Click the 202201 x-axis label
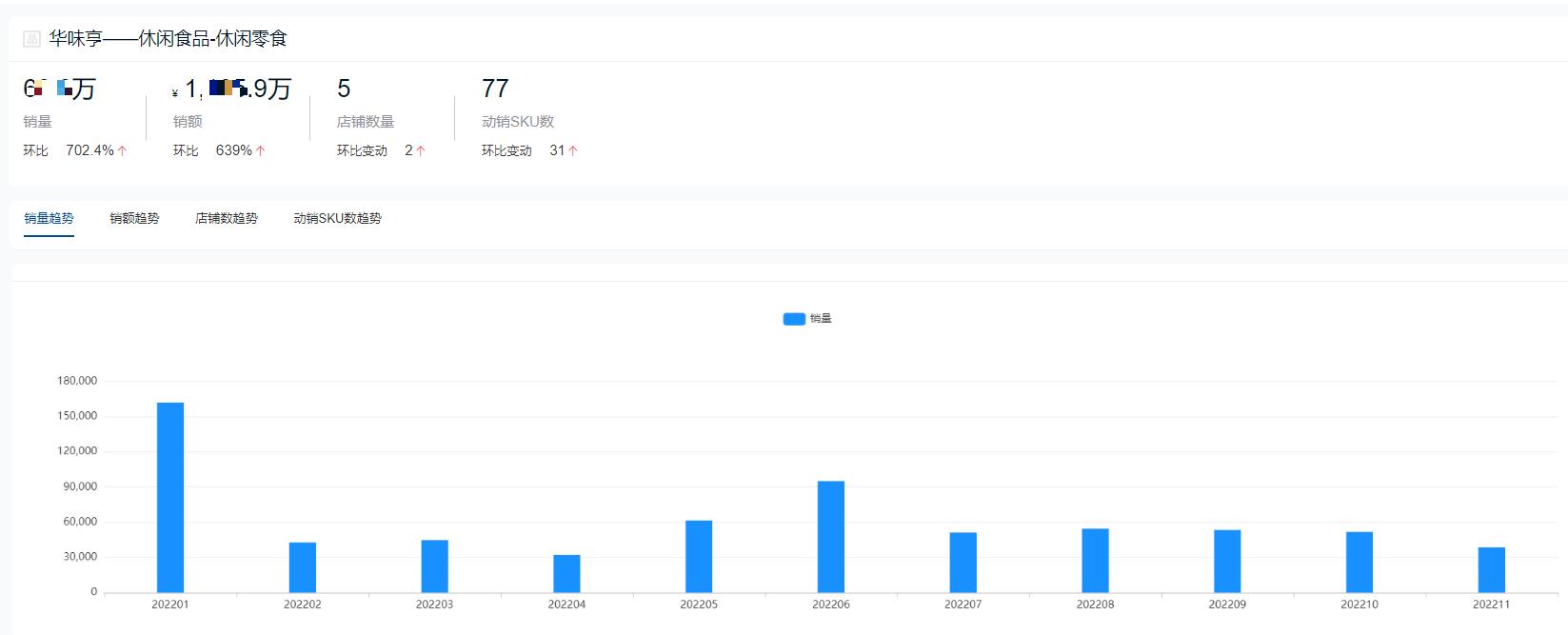Viewport: 1568px width, 635px height. [170, 605]
